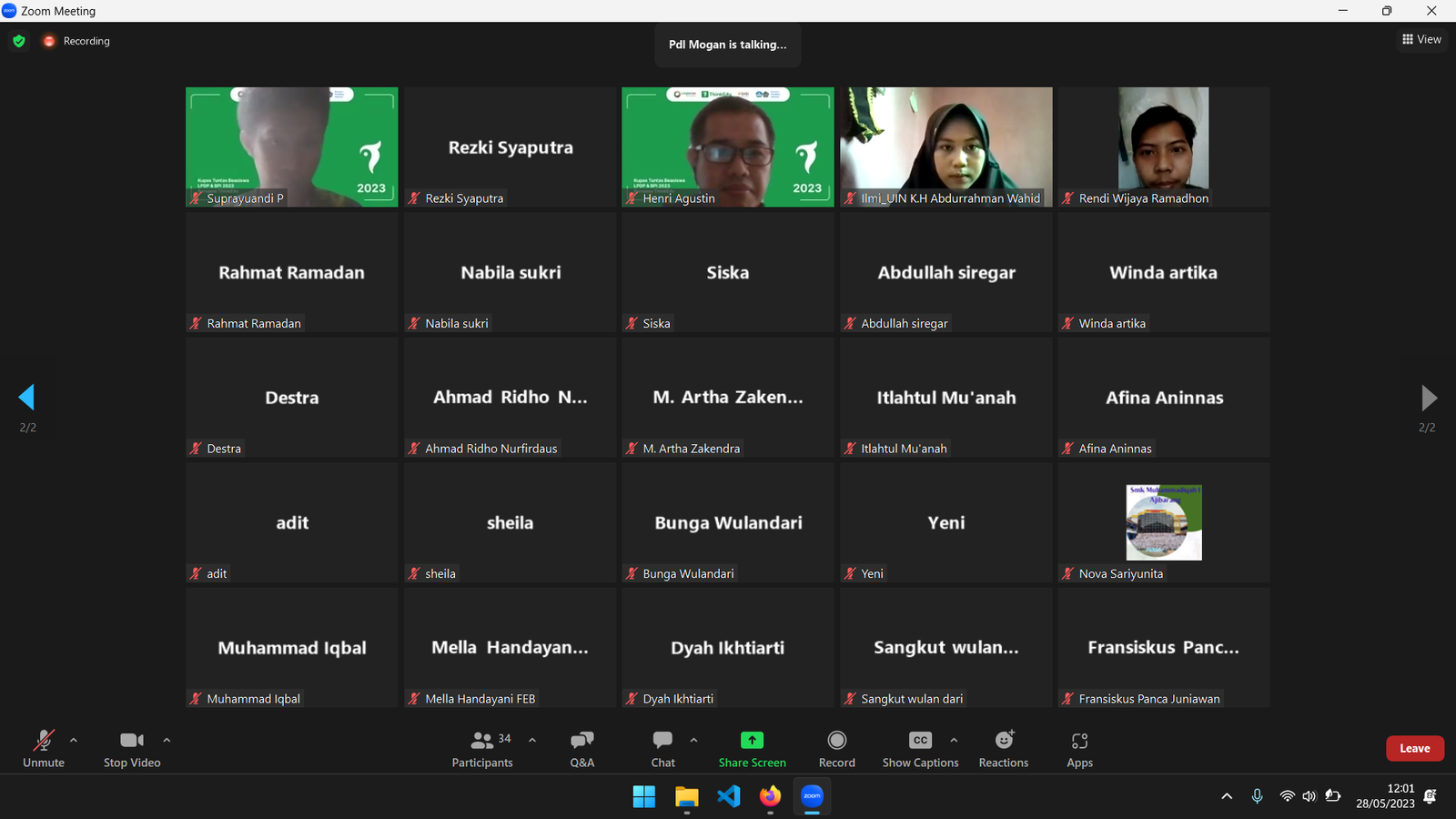Expand audio options arrow beside Unmute

coord(74,740)
